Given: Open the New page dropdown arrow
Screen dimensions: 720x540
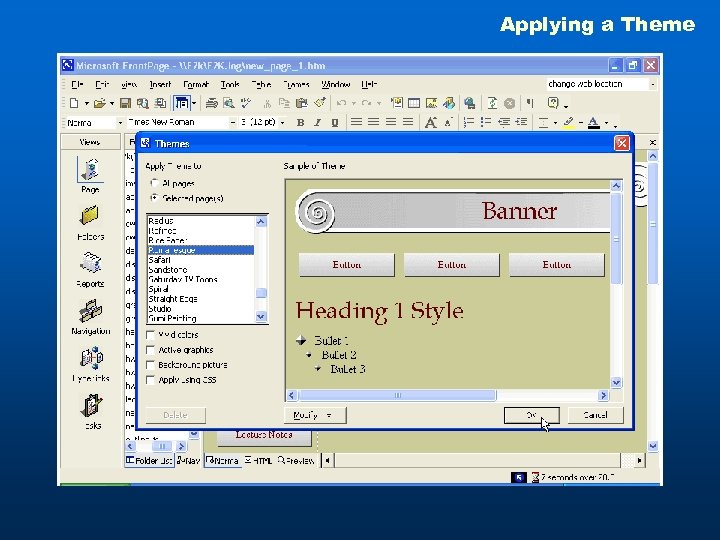Looking at the screenshot, I should tap(86, 104).
